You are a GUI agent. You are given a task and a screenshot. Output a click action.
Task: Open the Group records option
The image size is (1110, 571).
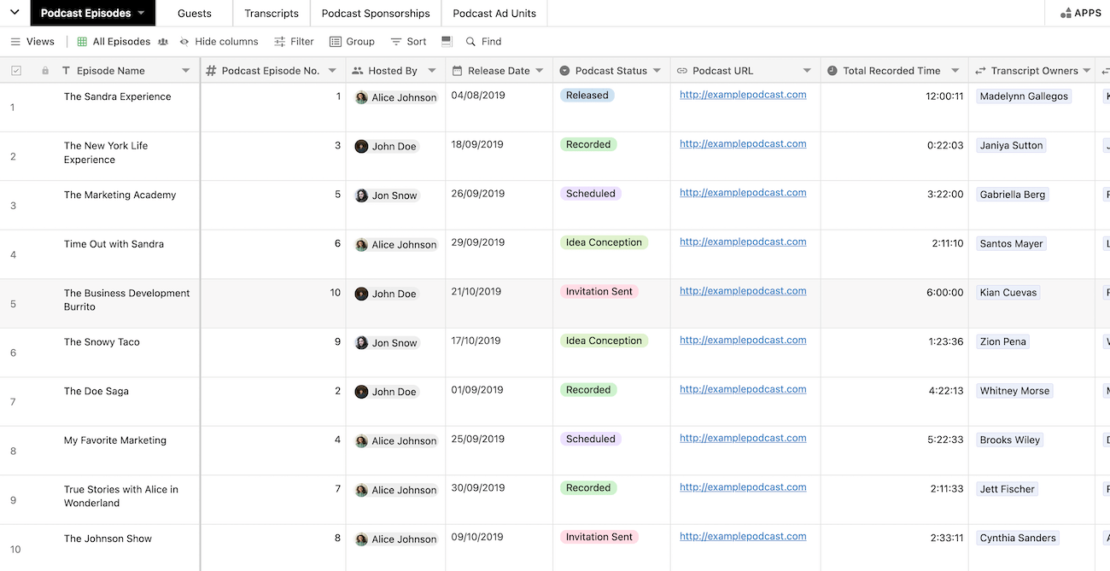352,42
